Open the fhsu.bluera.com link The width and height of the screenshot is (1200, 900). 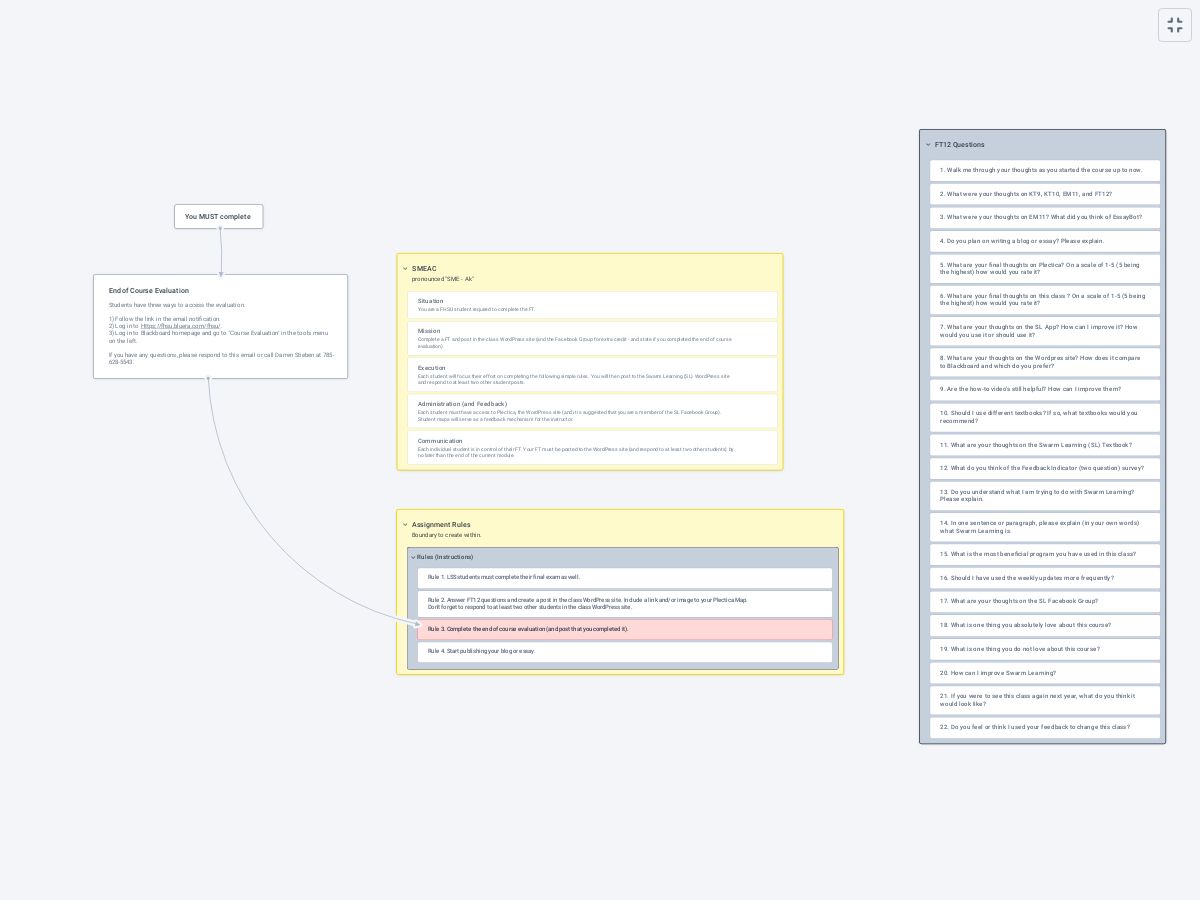(180, 326)
